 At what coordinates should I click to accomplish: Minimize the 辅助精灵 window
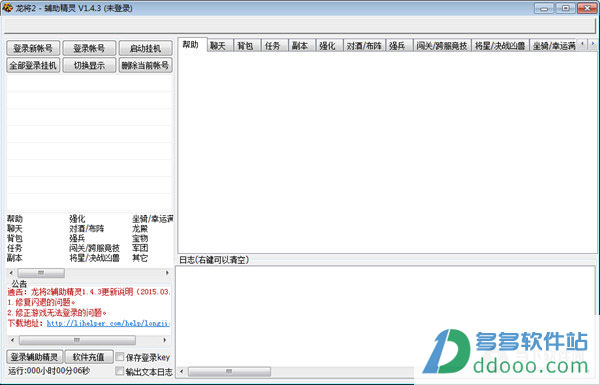tap(544, 8)
